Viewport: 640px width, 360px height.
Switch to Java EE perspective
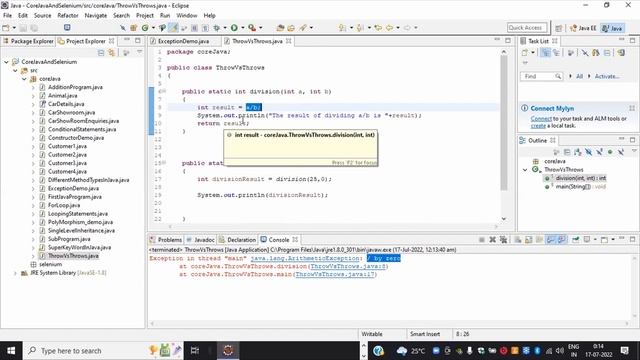pos(583,28)
